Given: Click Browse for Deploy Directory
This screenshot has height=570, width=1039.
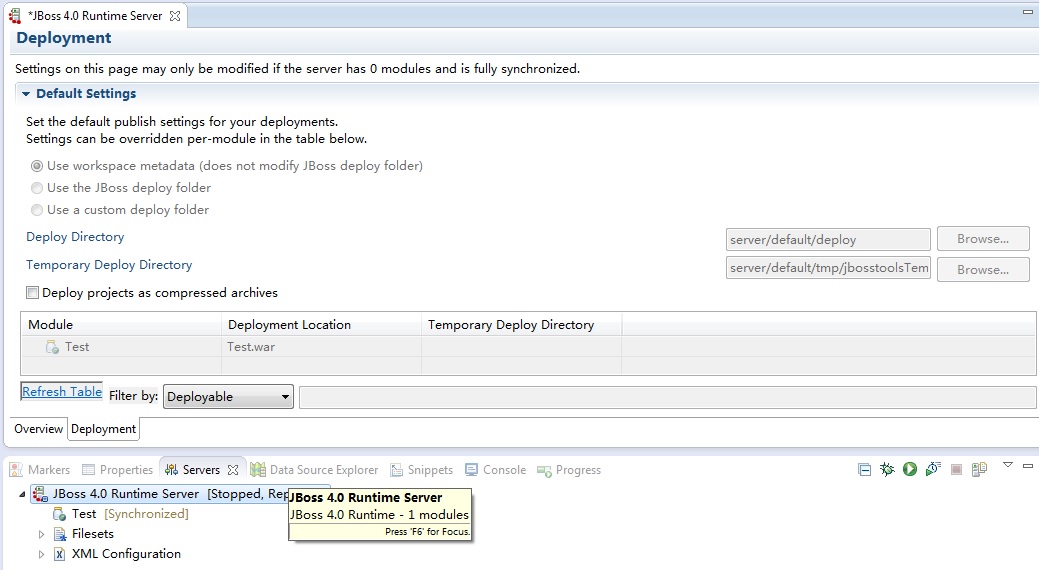Looking at the screenshot, I should pyautogui.click(x=983, y=239).
